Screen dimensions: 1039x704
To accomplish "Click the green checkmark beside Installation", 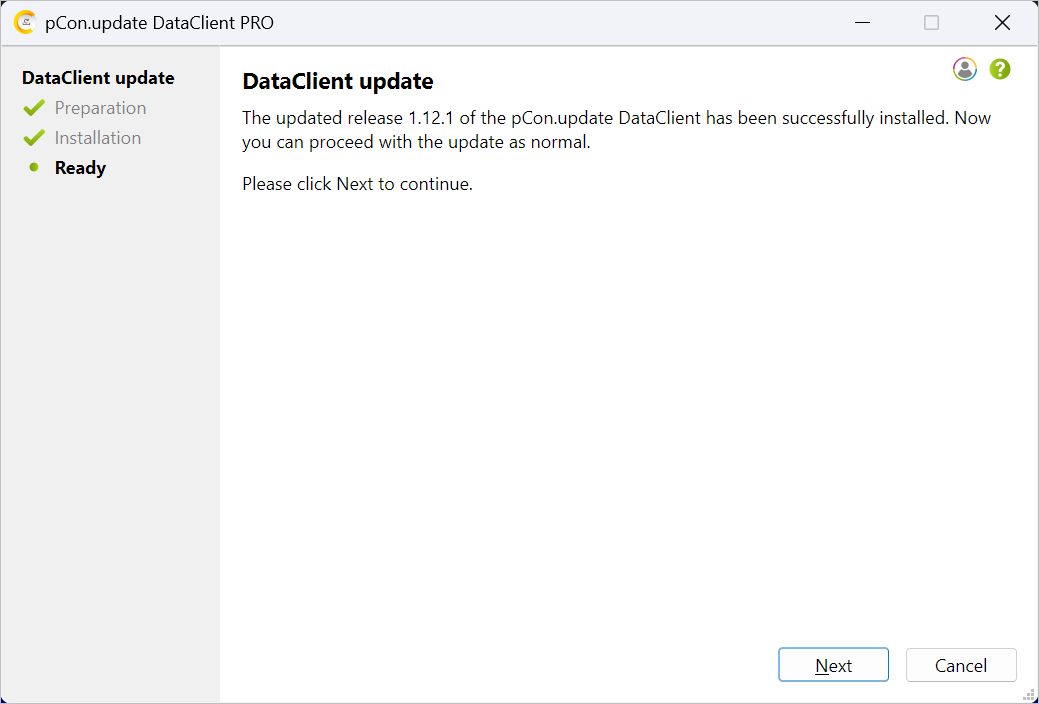I will 34,138.
